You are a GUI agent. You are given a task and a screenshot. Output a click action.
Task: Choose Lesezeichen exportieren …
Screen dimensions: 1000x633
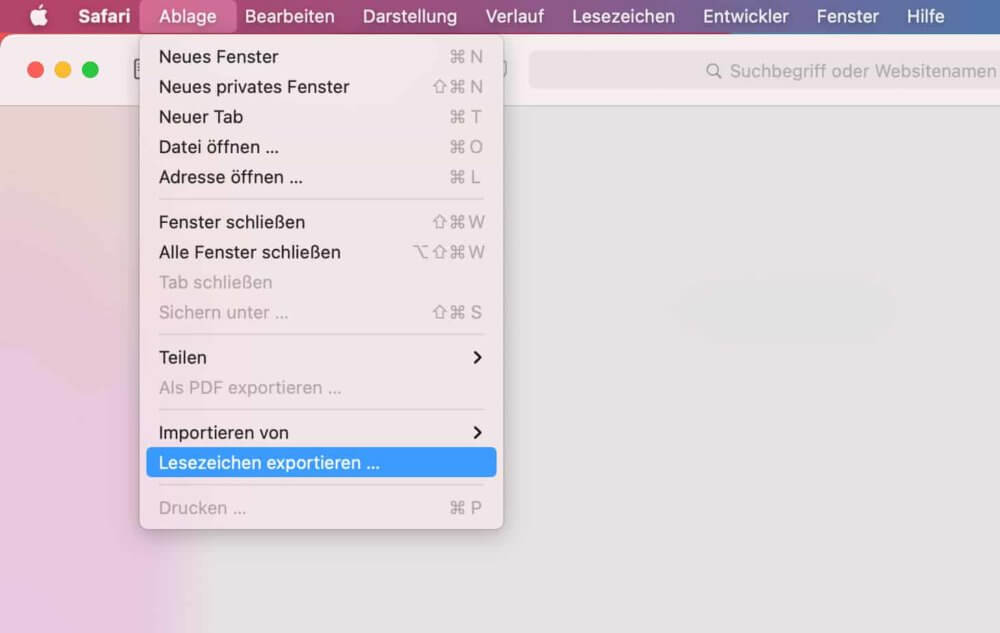click(321, 462)
